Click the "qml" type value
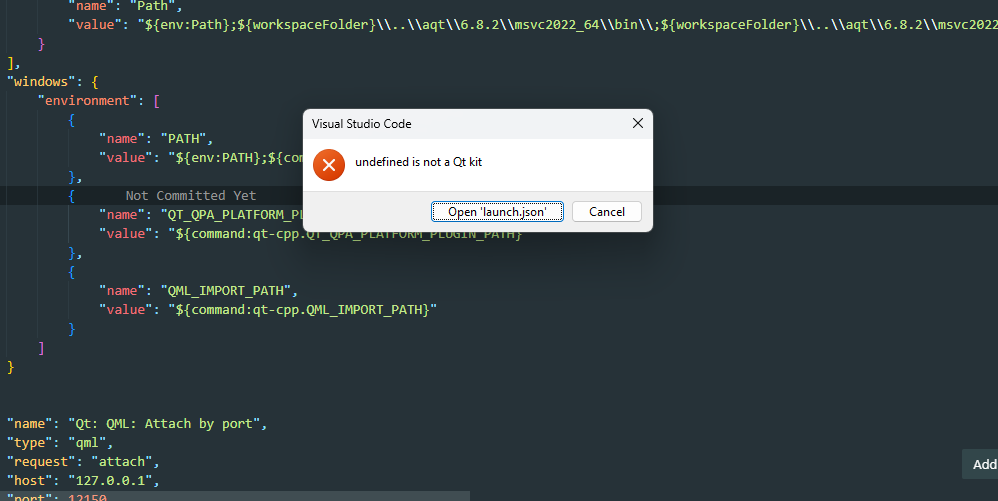Viewport: 998px width, 501px height. [87, 442]
